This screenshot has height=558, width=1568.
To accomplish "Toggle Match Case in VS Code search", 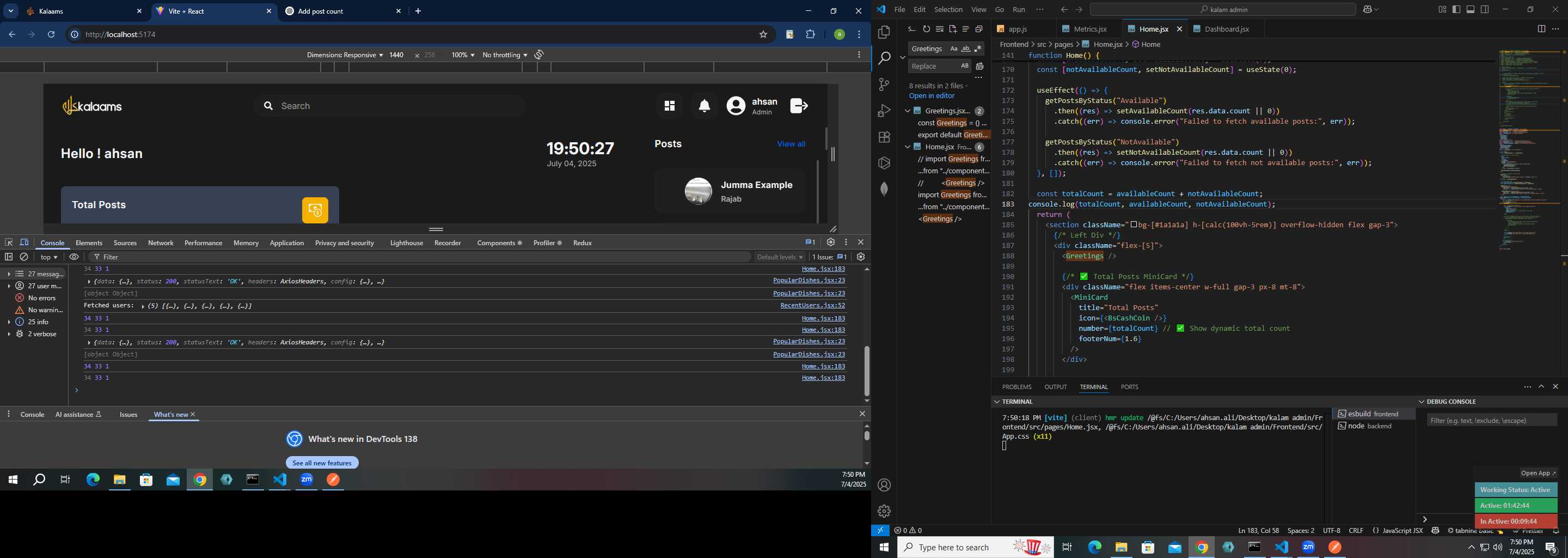I will click(x=953, y=48).
